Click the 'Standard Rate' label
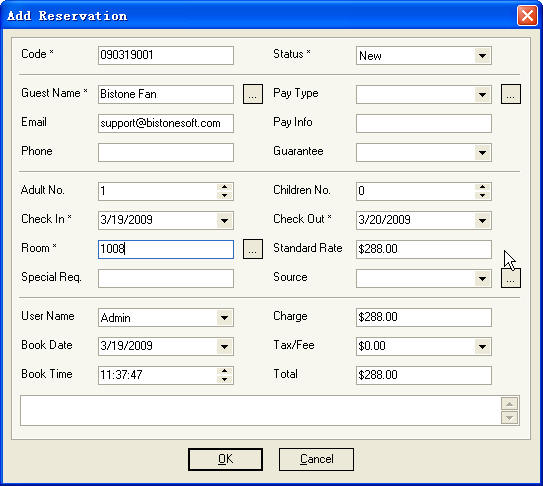This screenshot has height=486, width=543. (x=308, y=248)
